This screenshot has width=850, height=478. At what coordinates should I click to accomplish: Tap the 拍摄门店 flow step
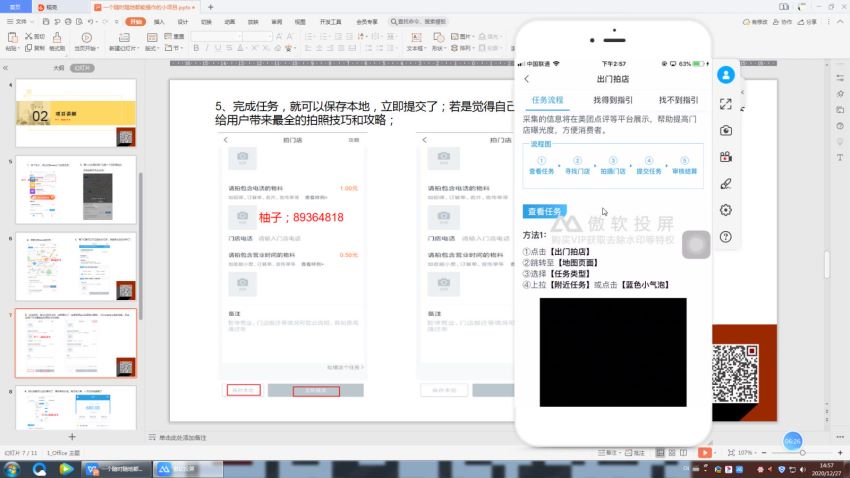click(613, 165)
